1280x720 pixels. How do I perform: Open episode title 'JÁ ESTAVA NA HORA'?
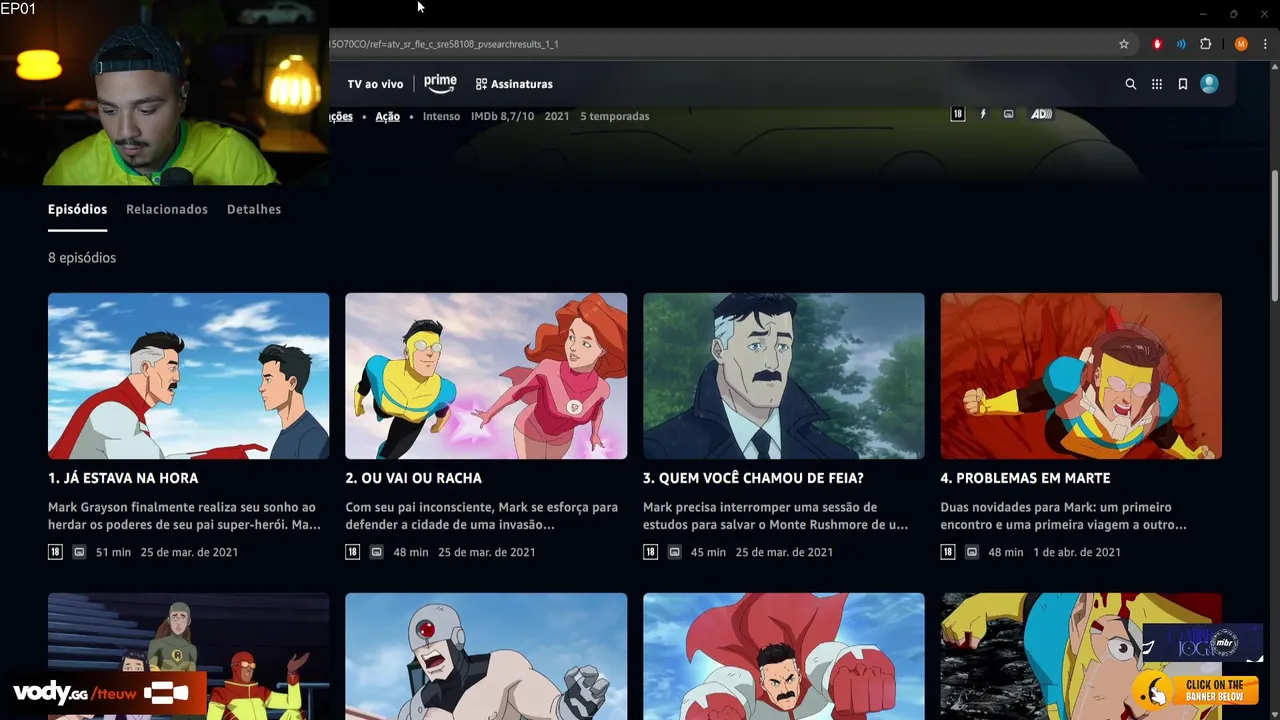[x=123, y=478]
